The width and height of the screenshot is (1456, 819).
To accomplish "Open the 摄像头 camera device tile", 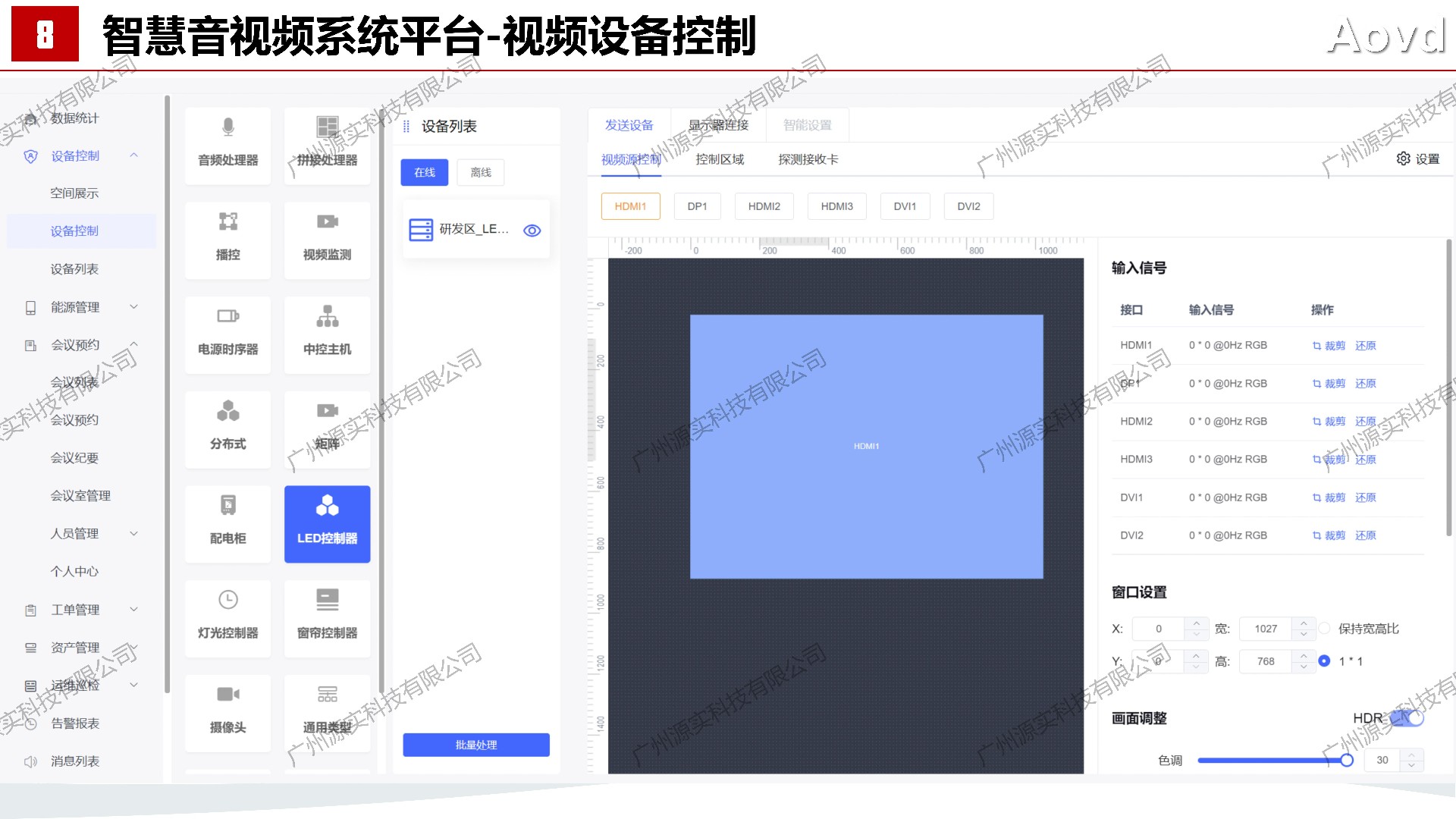I will tap(227, 711).
